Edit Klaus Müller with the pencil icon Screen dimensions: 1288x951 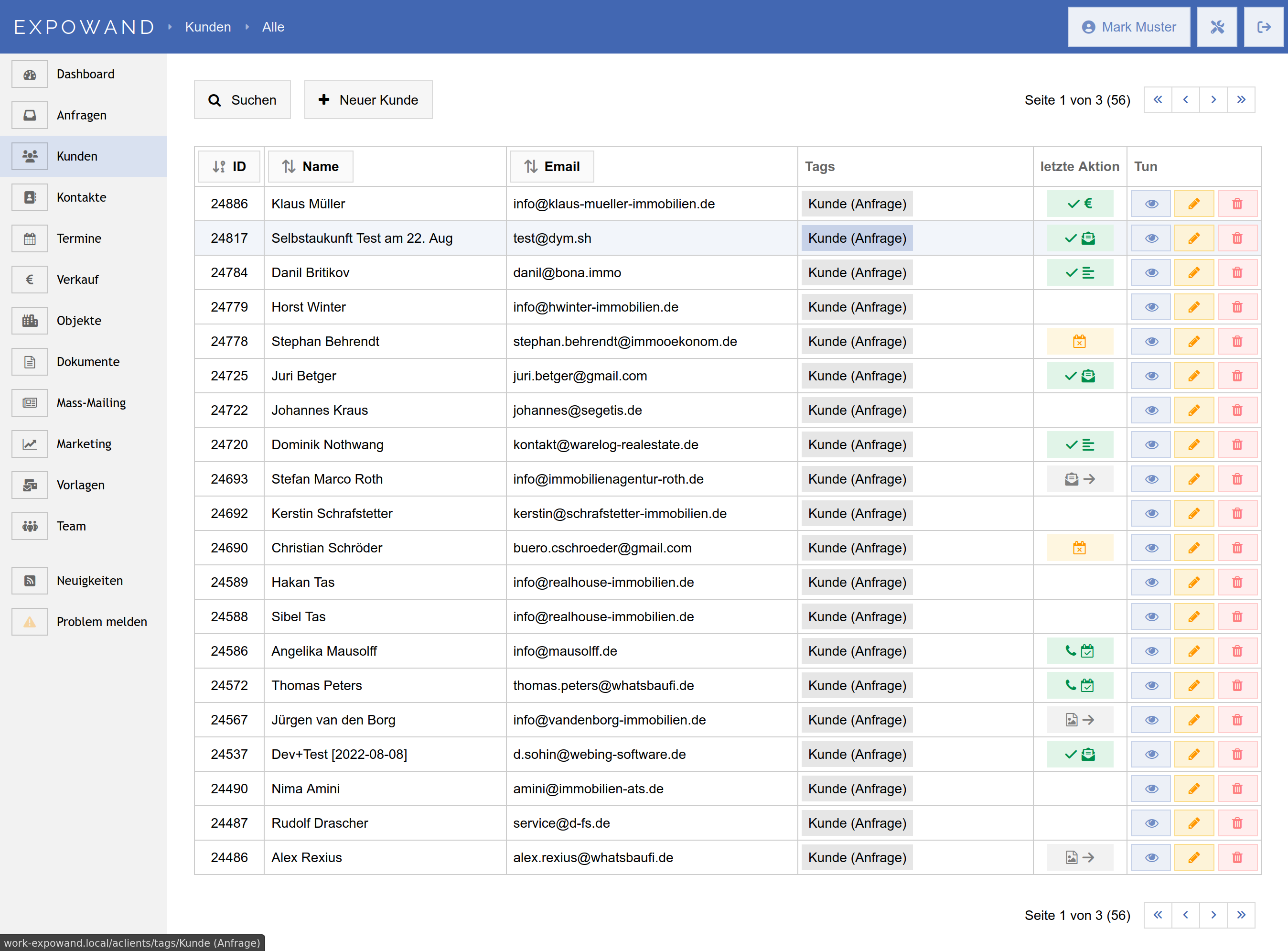tap(1193, 204)
